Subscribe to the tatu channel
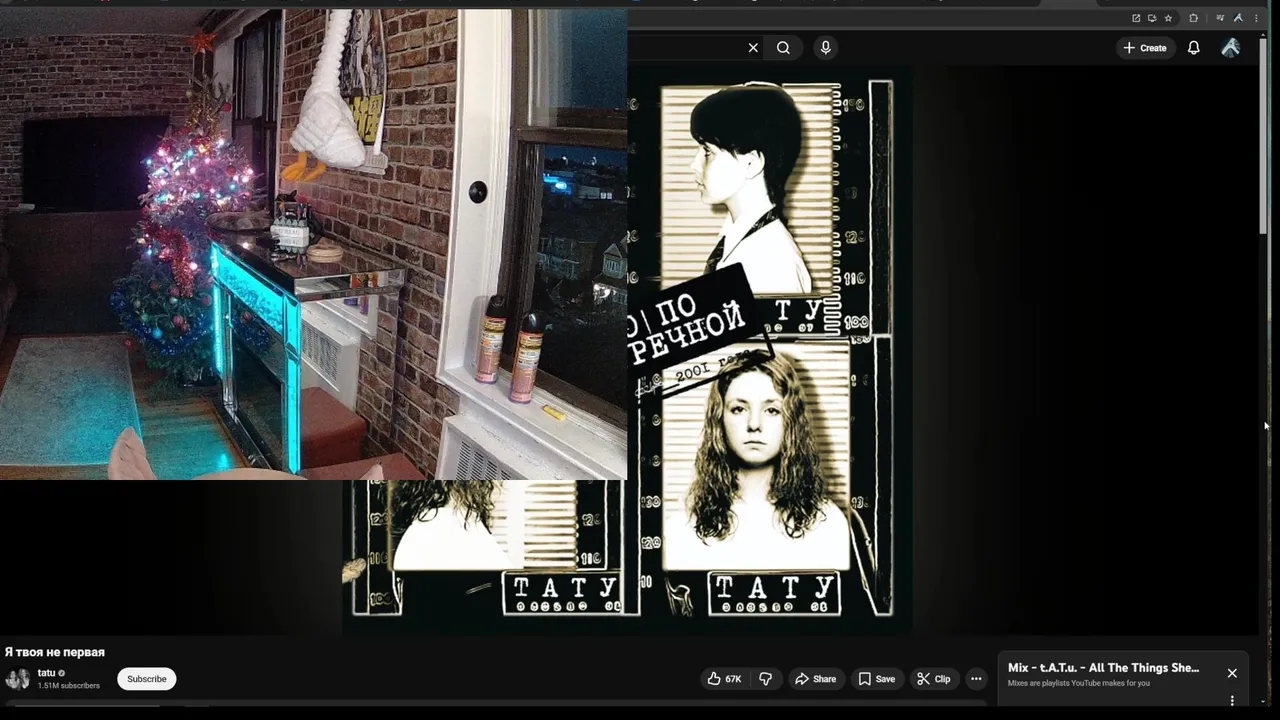 coord(146,679)
